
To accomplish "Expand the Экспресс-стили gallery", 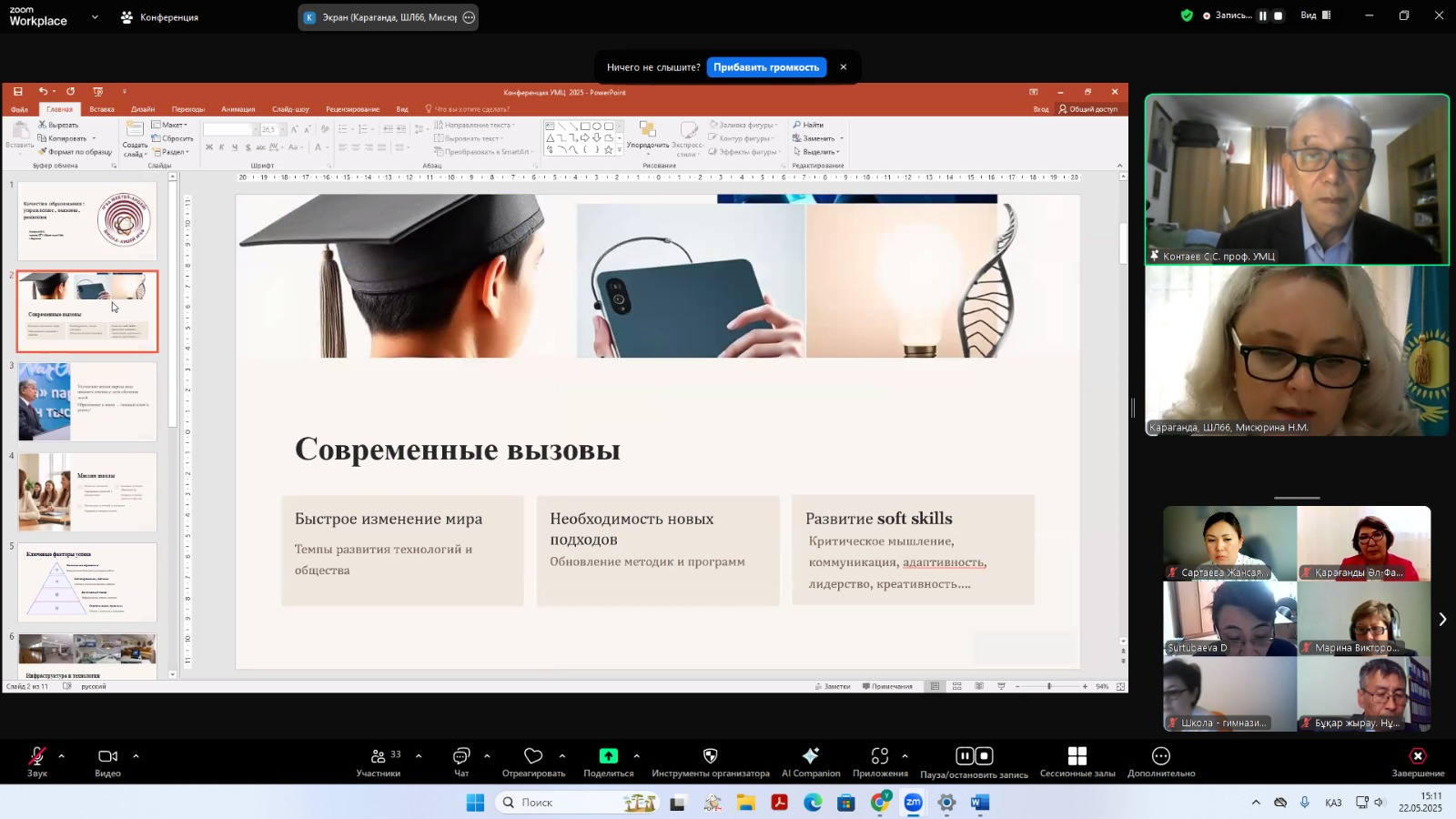I will click(689, 143).
